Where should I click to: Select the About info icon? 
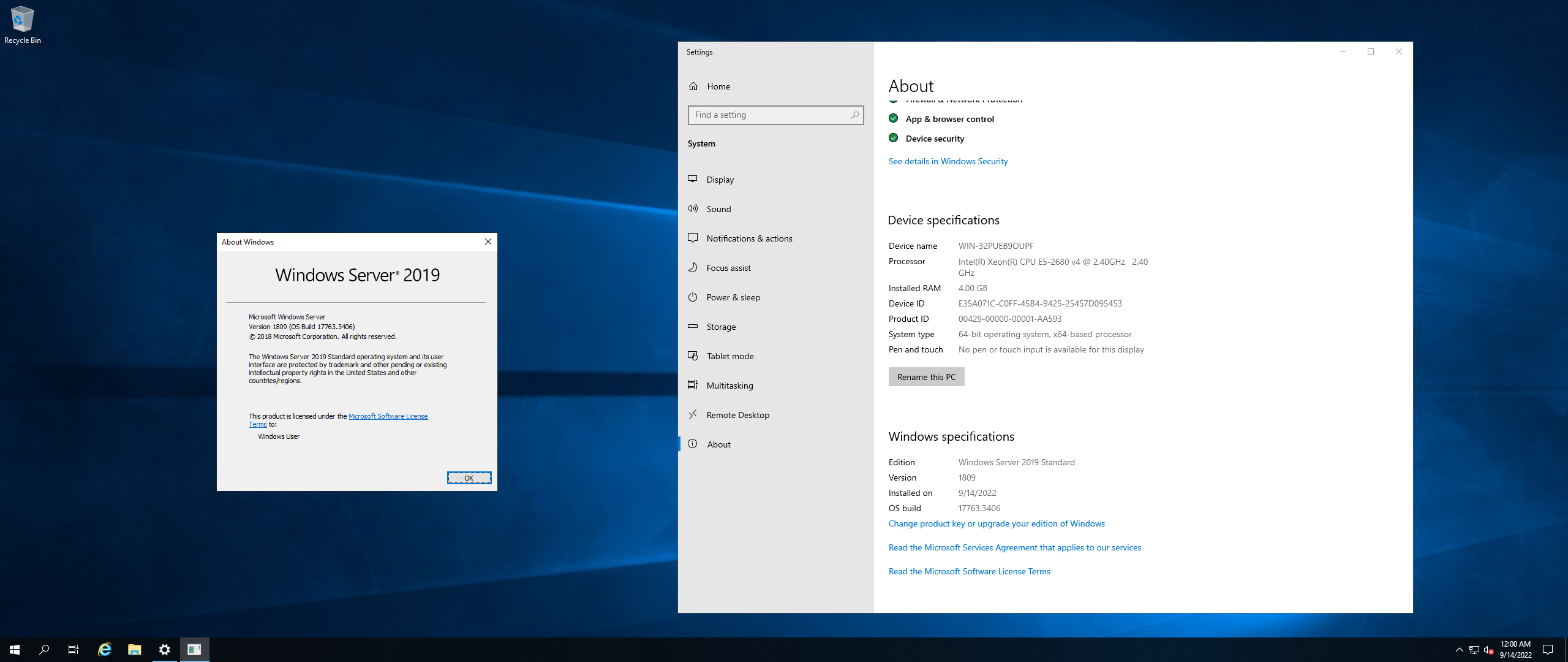tap(693, 444)
